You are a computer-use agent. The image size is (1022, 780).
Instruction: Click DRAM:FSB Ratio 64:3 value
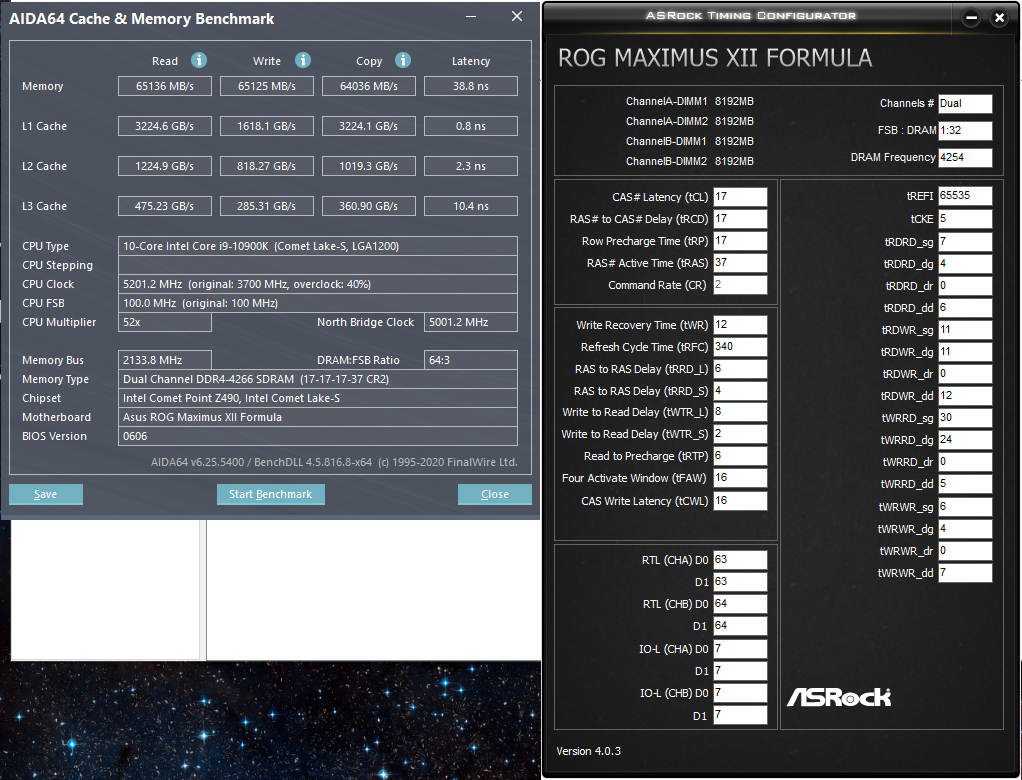pyautogui.click(x=471, y=360)
